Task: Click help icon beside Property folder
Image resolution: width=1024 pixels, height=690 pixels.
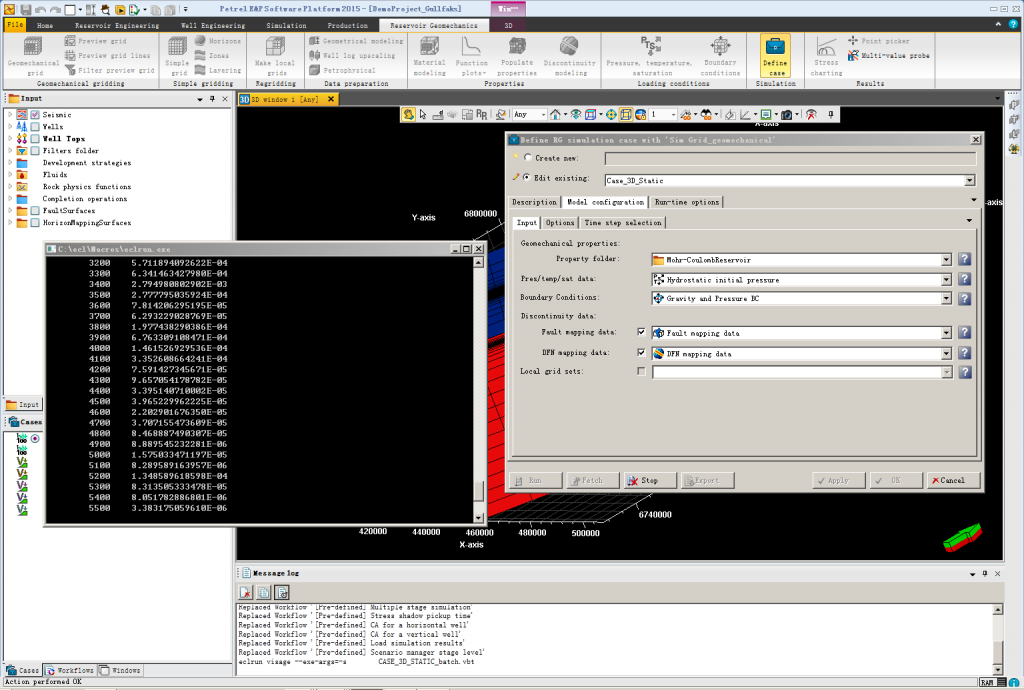Action: point(964,260)
